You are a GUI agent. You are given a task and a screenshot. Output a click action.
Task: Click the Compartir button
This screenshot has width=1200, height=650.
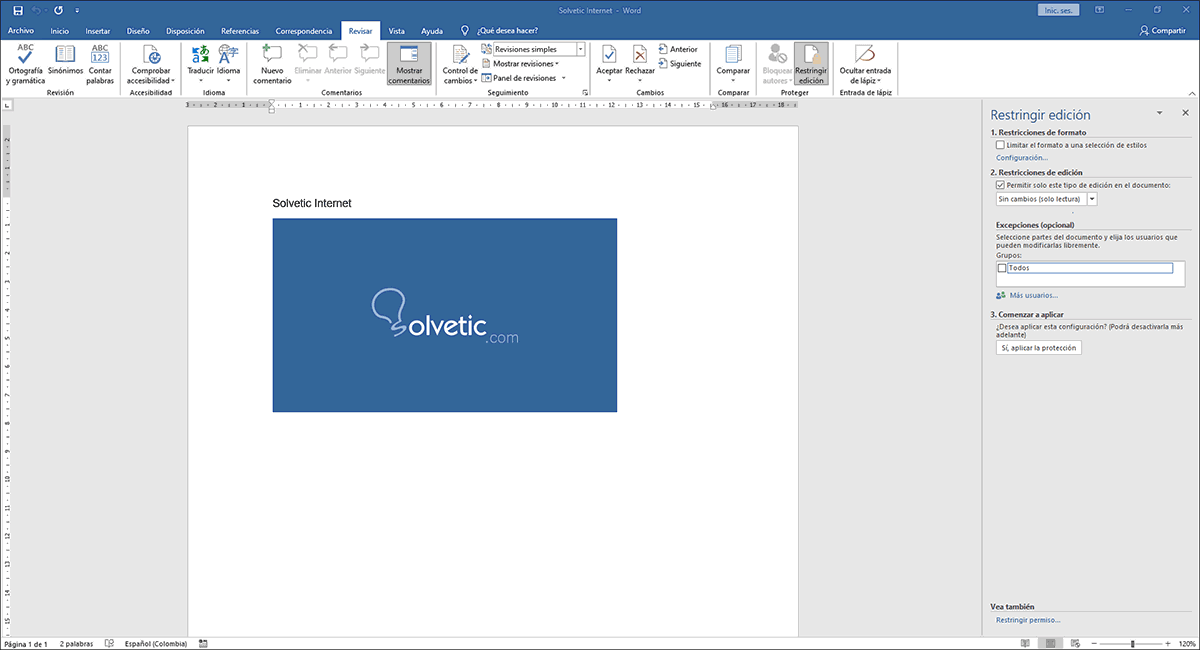[x=1162, y=31]
